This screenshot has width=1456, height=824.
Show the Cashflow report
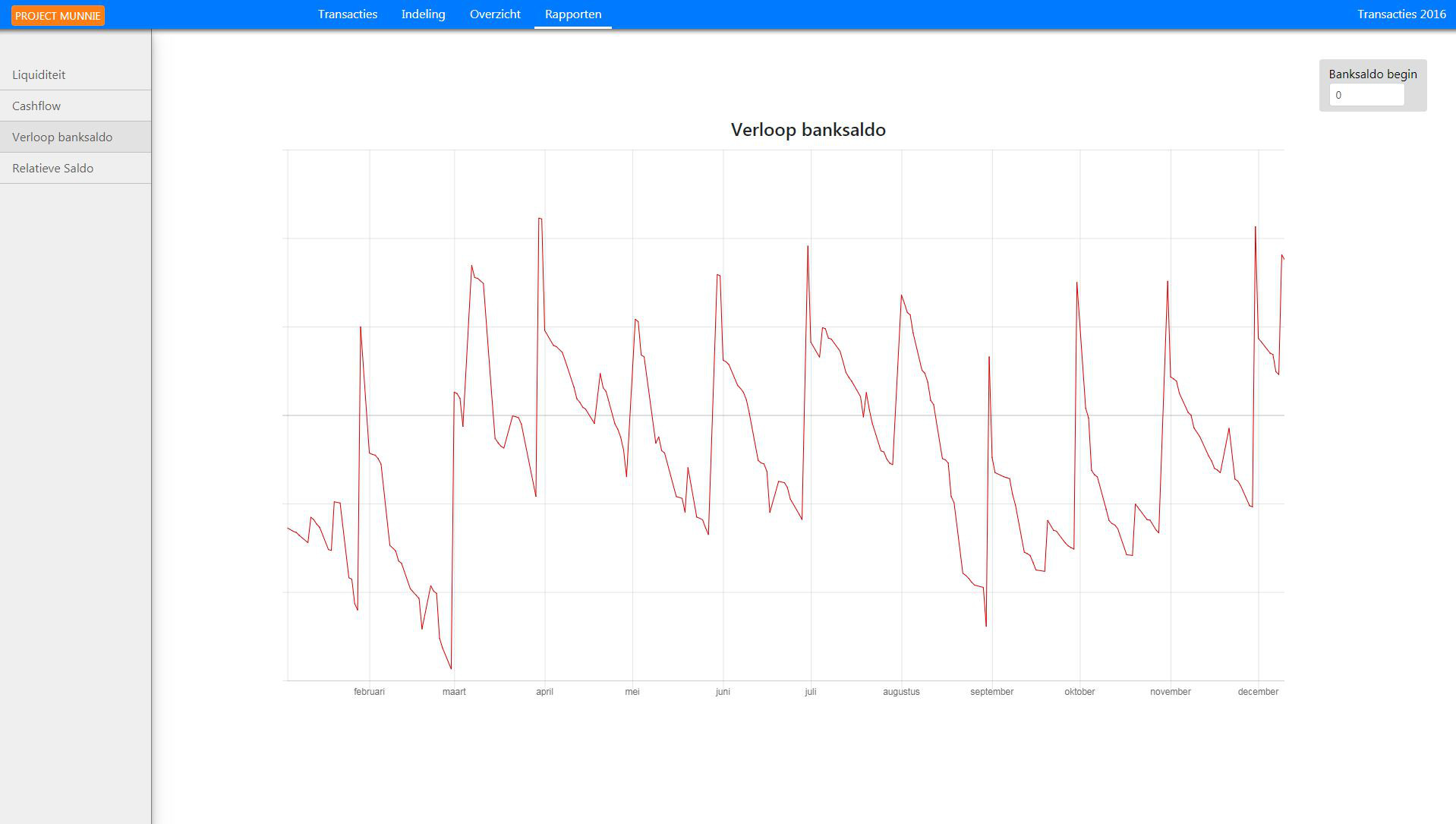click(36, 106)
